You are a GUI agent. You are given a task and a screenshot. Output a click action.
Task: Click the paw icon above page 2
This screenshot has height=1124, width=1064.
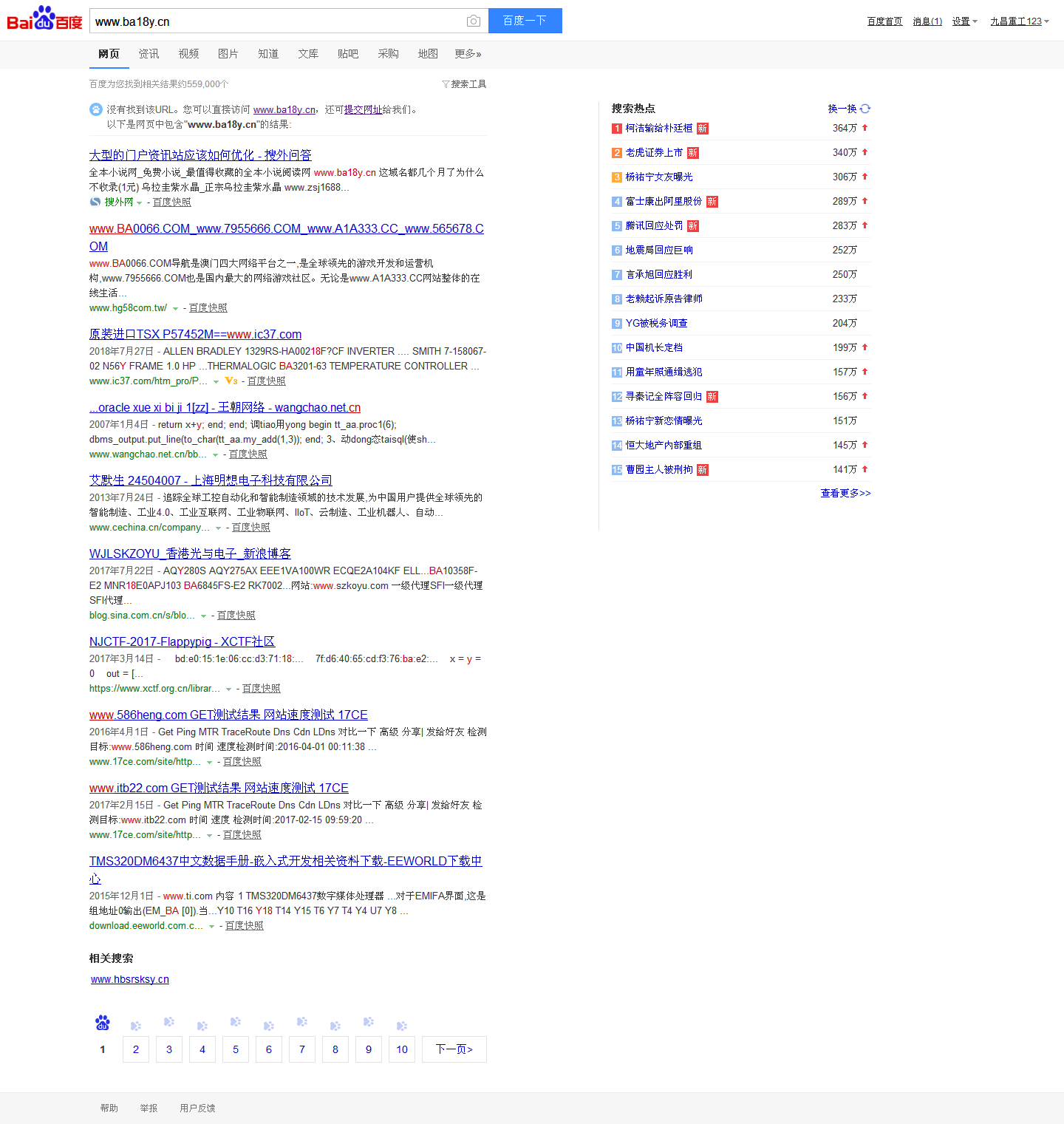136,1026
